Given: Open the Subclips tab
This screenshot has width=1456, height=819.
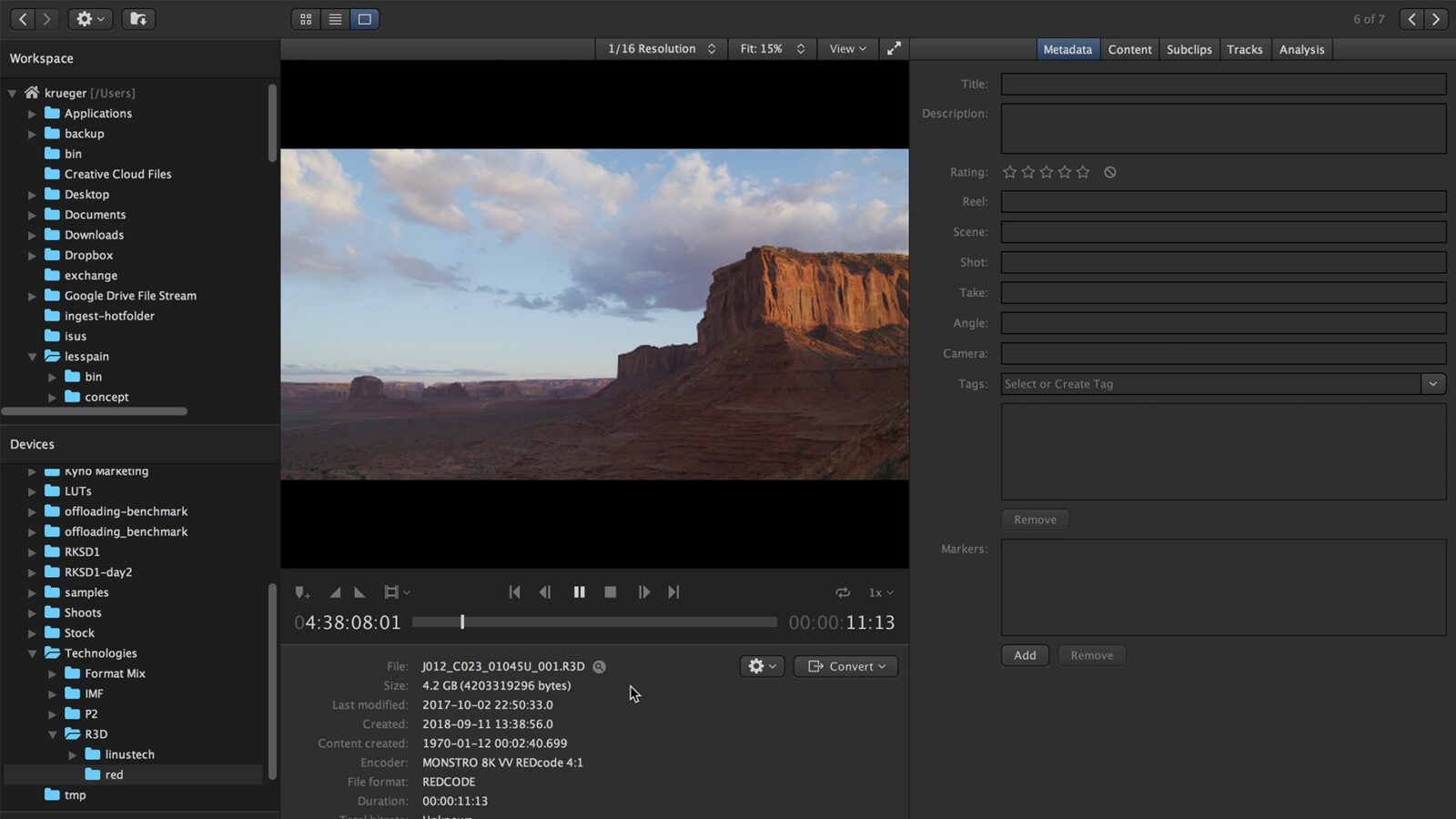Looking at the screenshot, I should point(1189,49).
